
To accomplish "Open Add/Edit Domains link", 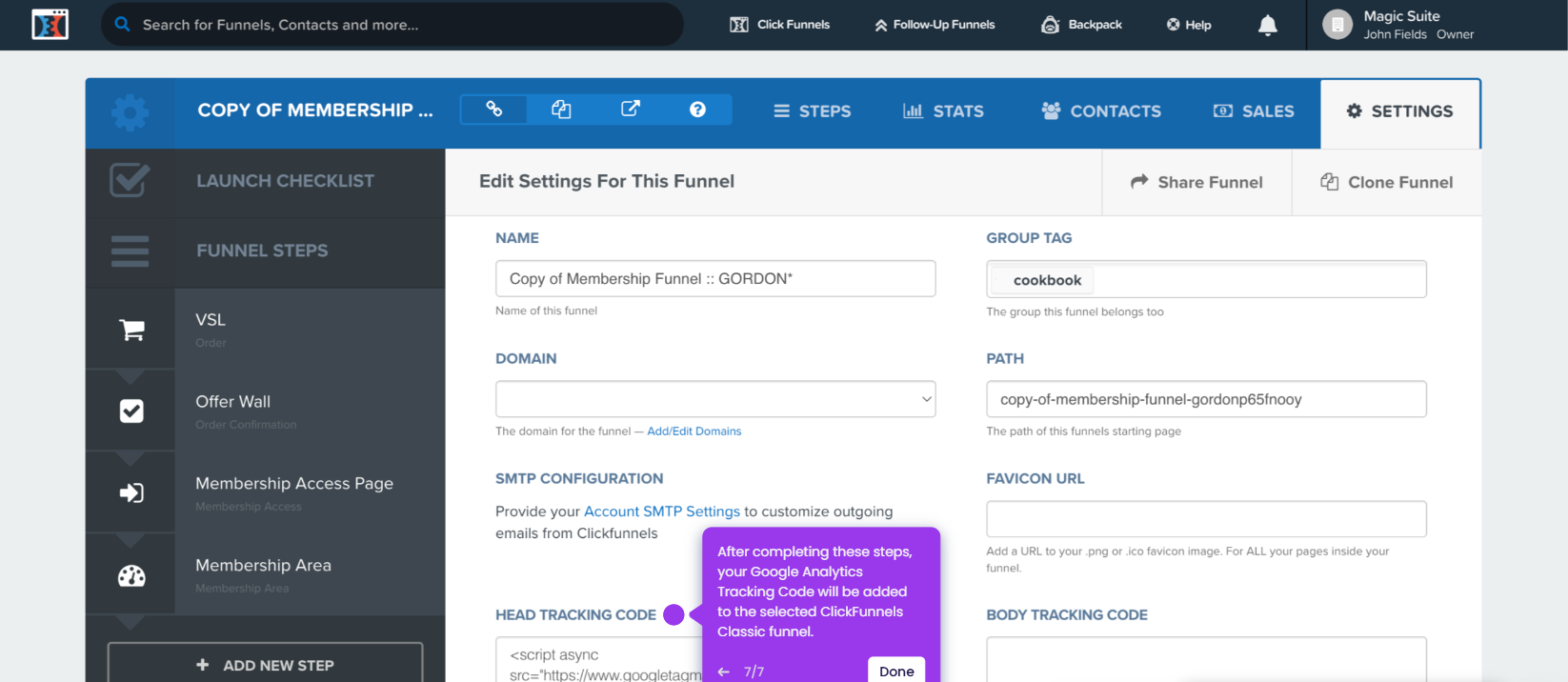I will coord(694,431).
